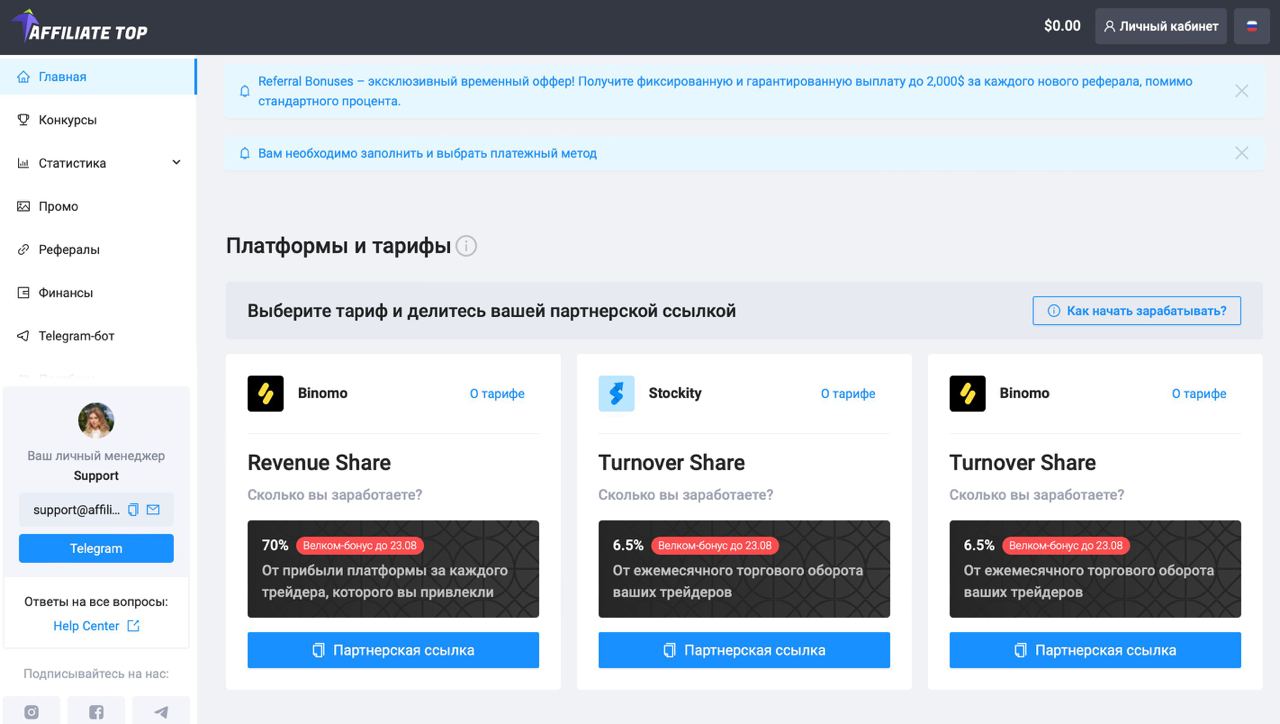Click the bell icon in payment method banner
The image size is (1280, 724).
pyautogui.click(x=245, y=153)
